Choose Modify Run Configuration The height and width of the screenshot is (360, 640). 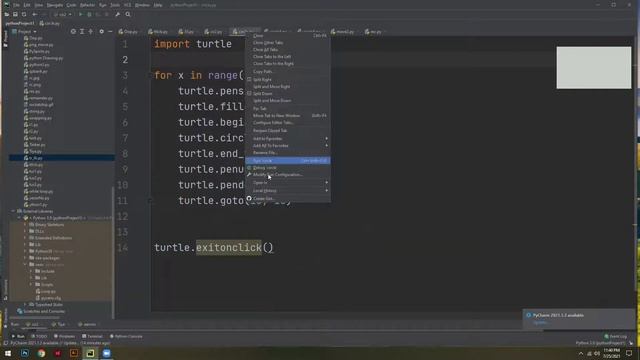pyautogui.click(x=288, y=175)
